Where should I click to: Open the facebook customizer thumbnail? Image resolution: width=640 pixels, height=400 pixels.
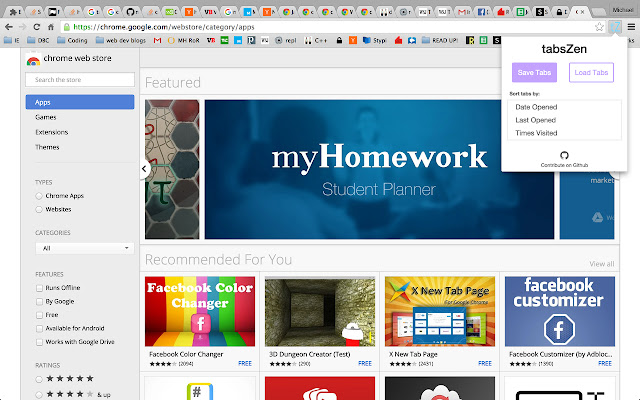[560, 311]
